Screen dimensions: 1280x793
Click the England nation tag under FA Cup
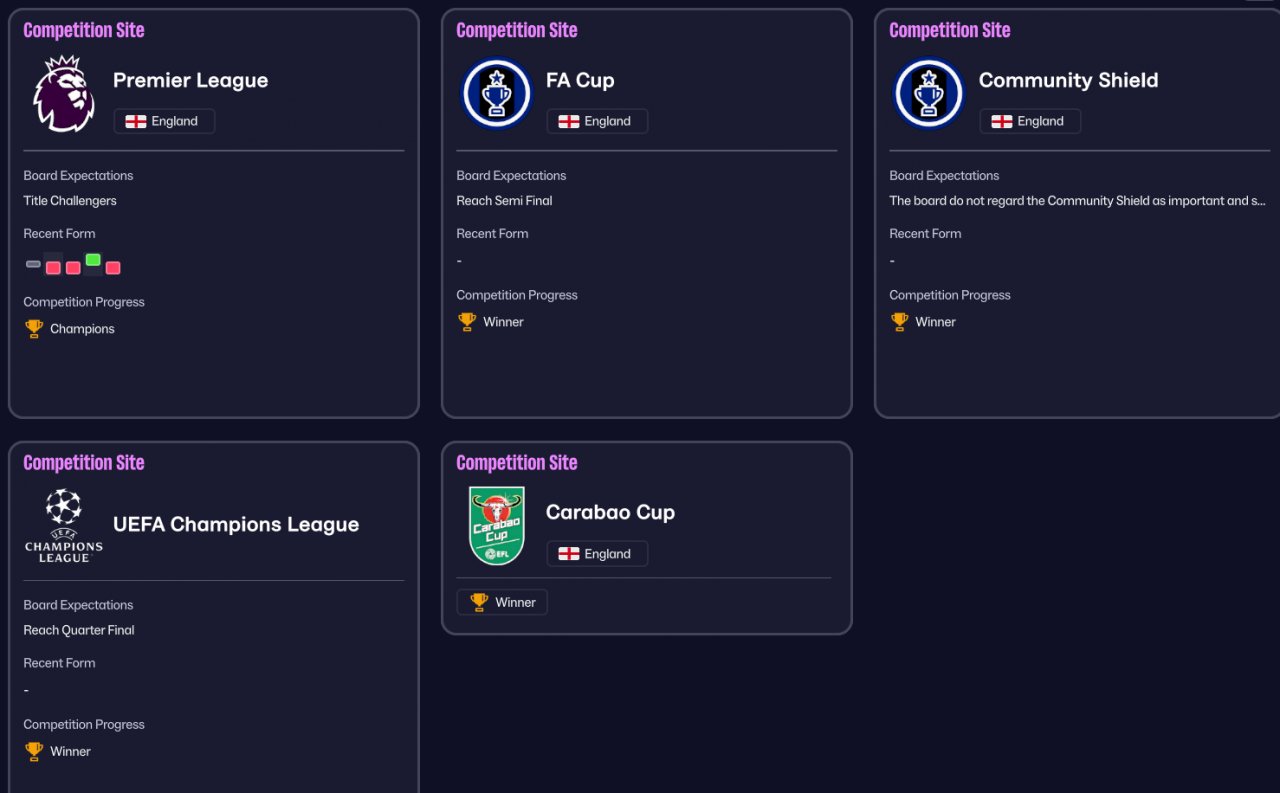pos(597,121)
